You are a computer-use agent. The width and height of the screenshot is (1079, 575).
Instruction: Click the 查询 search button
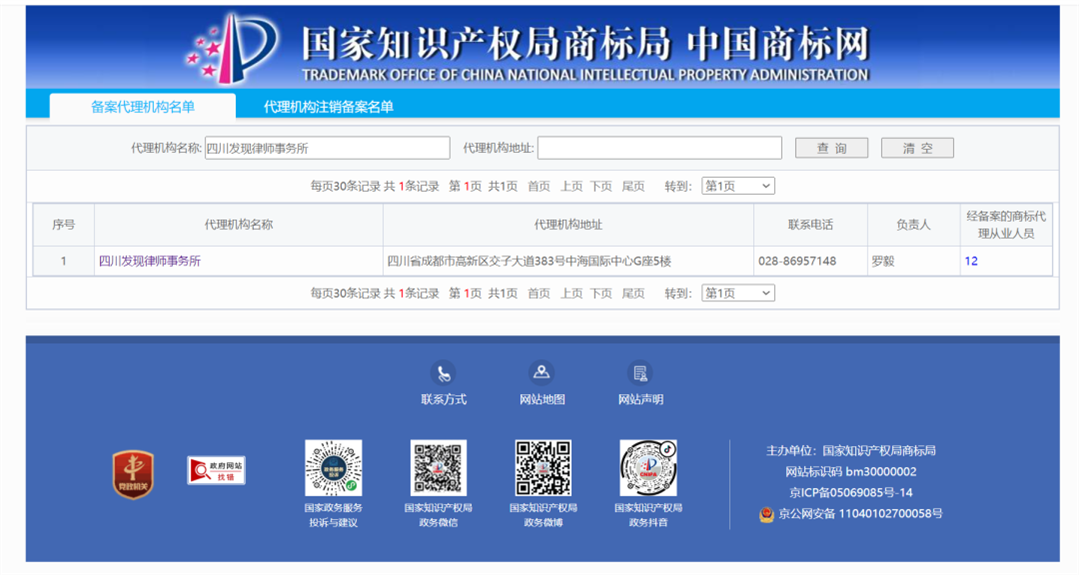831,148
